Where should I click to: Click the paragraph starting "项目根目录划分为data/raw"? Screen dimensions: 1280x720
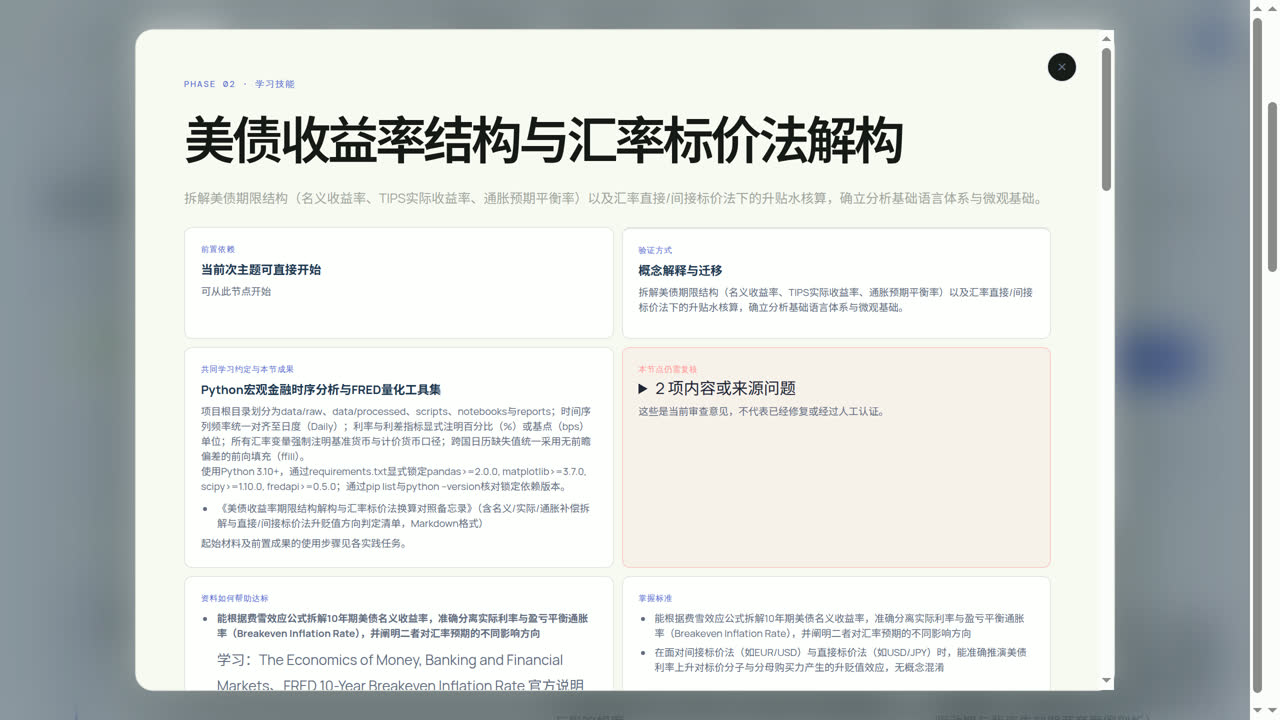[396, 434]
